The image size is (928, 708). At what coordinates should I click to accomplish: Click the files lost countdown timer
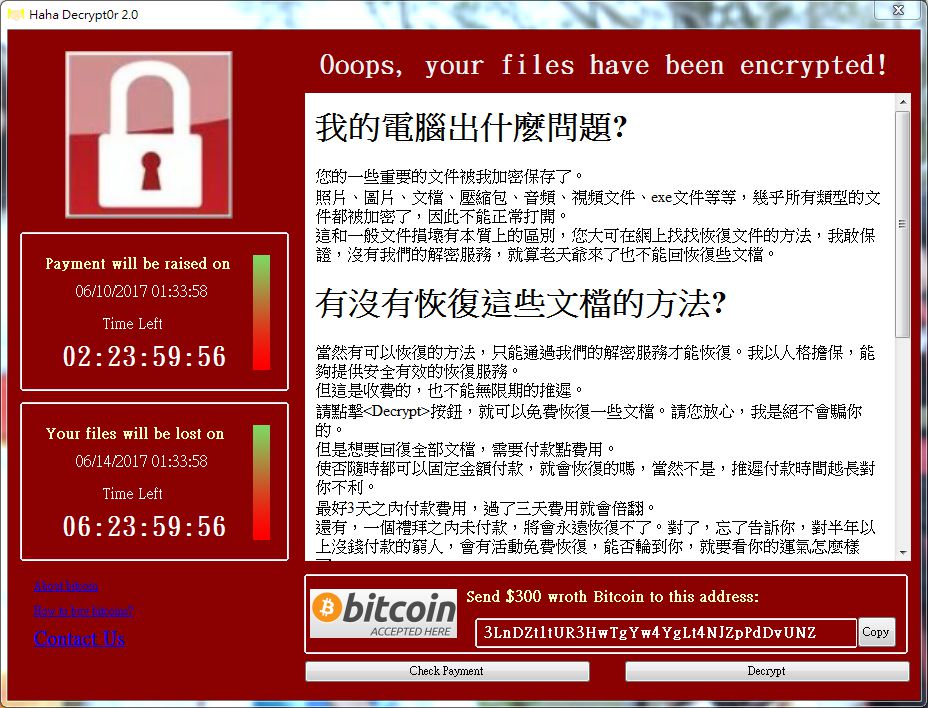pos(144,526)
